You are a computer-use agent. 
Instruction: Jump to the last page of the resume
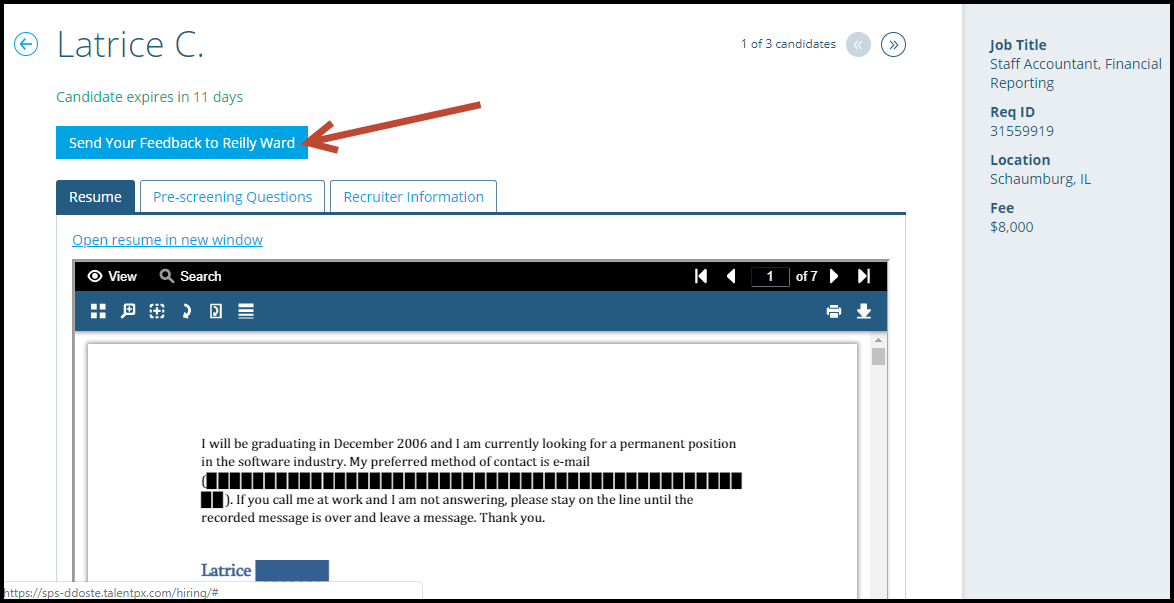(x=865, y=276)
